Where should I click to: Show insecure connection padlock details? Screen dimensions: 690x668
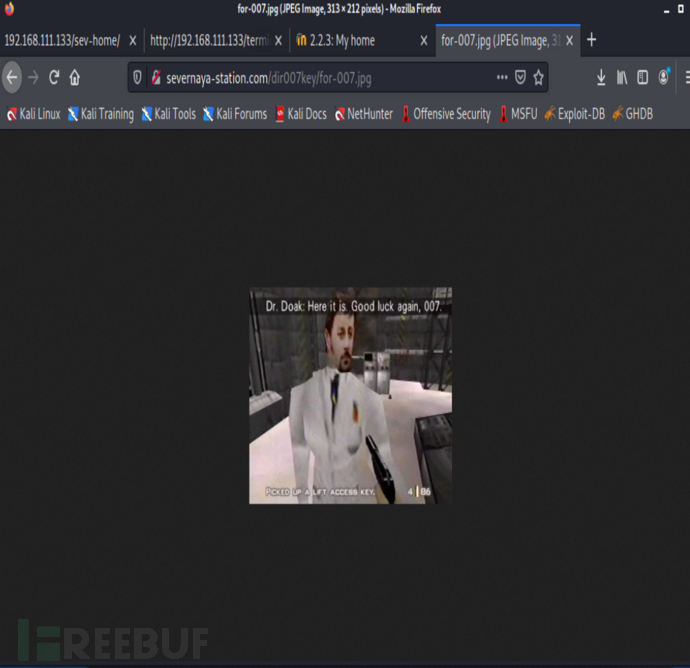156,78
